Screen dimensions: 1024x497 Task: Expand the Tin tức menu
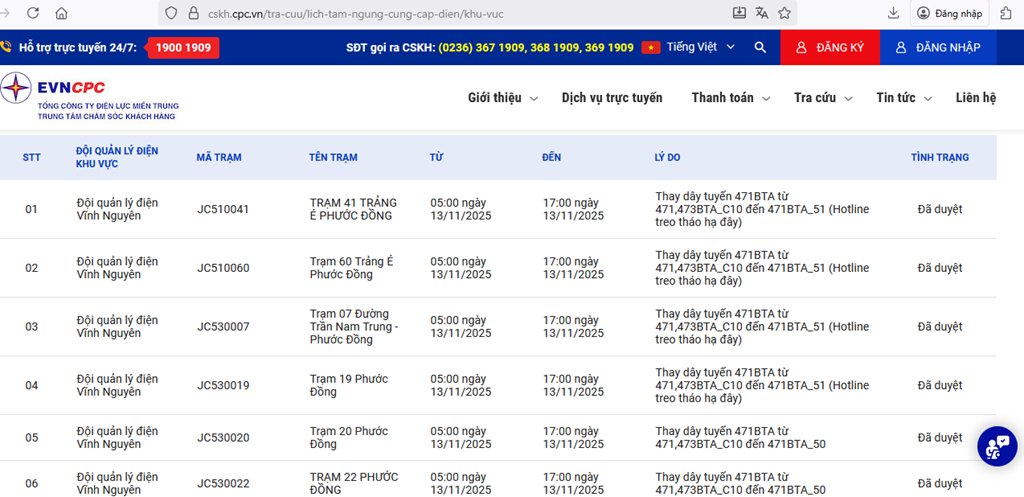click(x=904, y=98)
